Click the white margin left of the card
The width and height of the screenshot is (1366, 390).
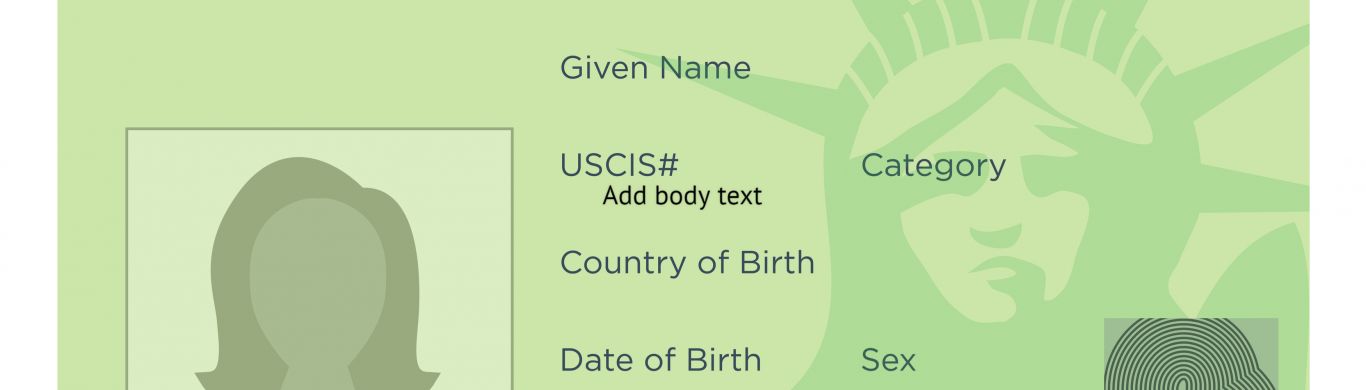pos(28,195)
